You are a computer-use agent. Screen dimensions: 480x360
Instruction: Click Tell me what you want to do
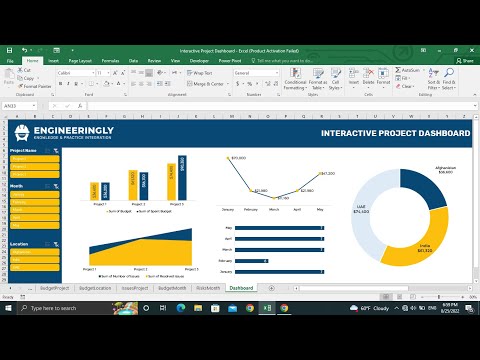(x=282, y=61)
